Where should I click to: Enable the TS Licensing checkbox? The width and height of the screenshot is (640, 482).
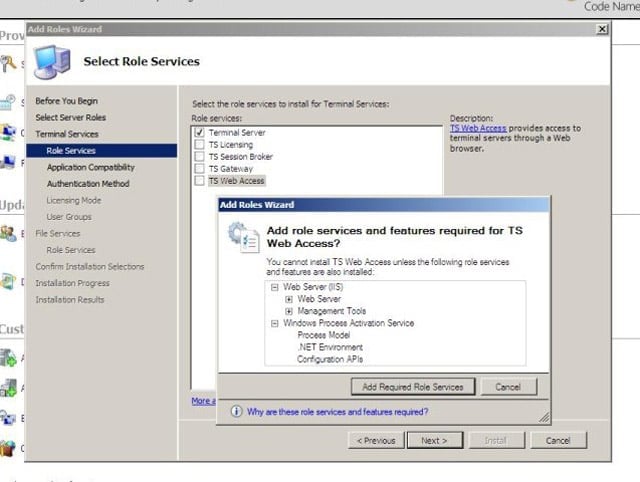click(x=199, y=144)
